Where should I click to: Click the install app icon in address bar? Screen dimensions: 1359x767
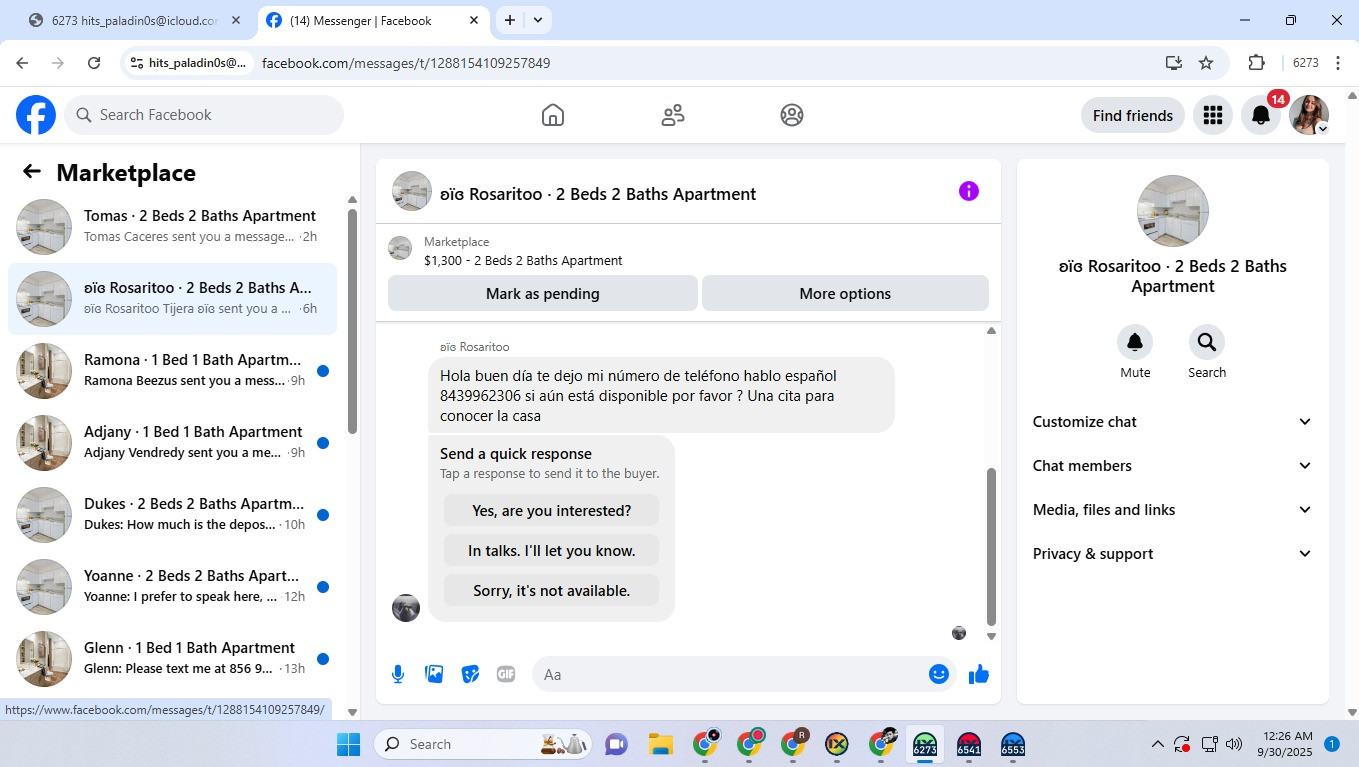pyautogui.click(x=1174, y=63)
